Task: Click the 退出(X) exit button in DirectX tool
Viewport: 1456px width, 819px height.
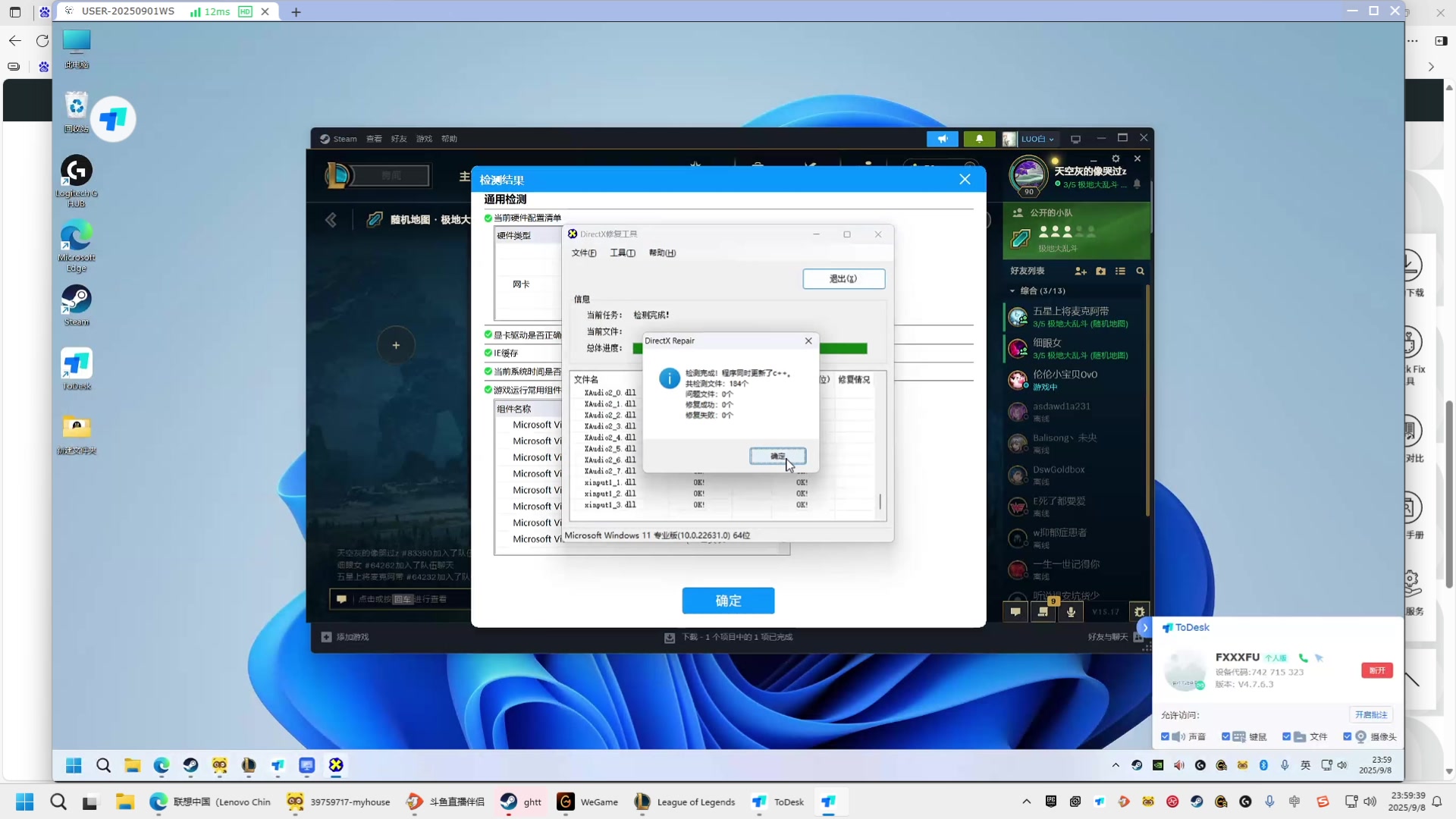Action: pos(843,278)
